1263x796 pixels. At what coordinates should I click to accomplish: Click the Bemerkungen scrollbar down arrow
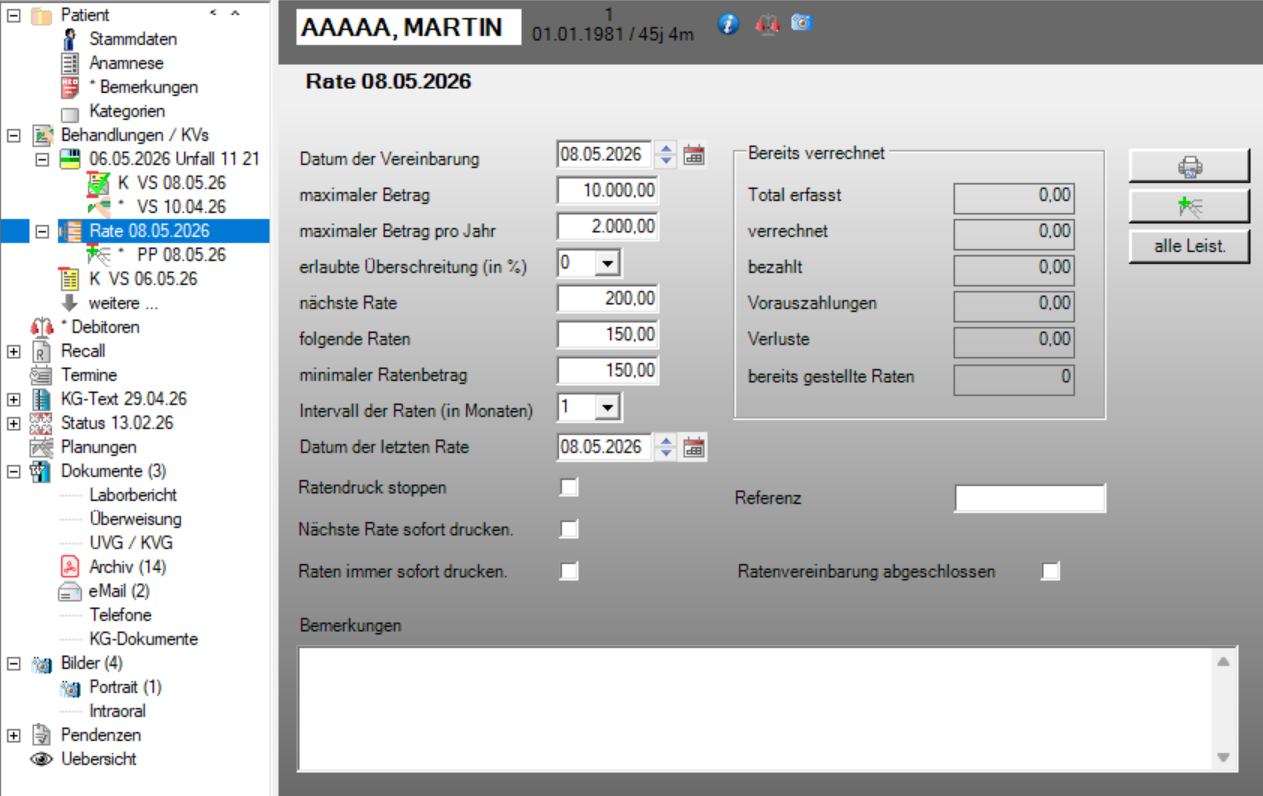[1224, 758]
